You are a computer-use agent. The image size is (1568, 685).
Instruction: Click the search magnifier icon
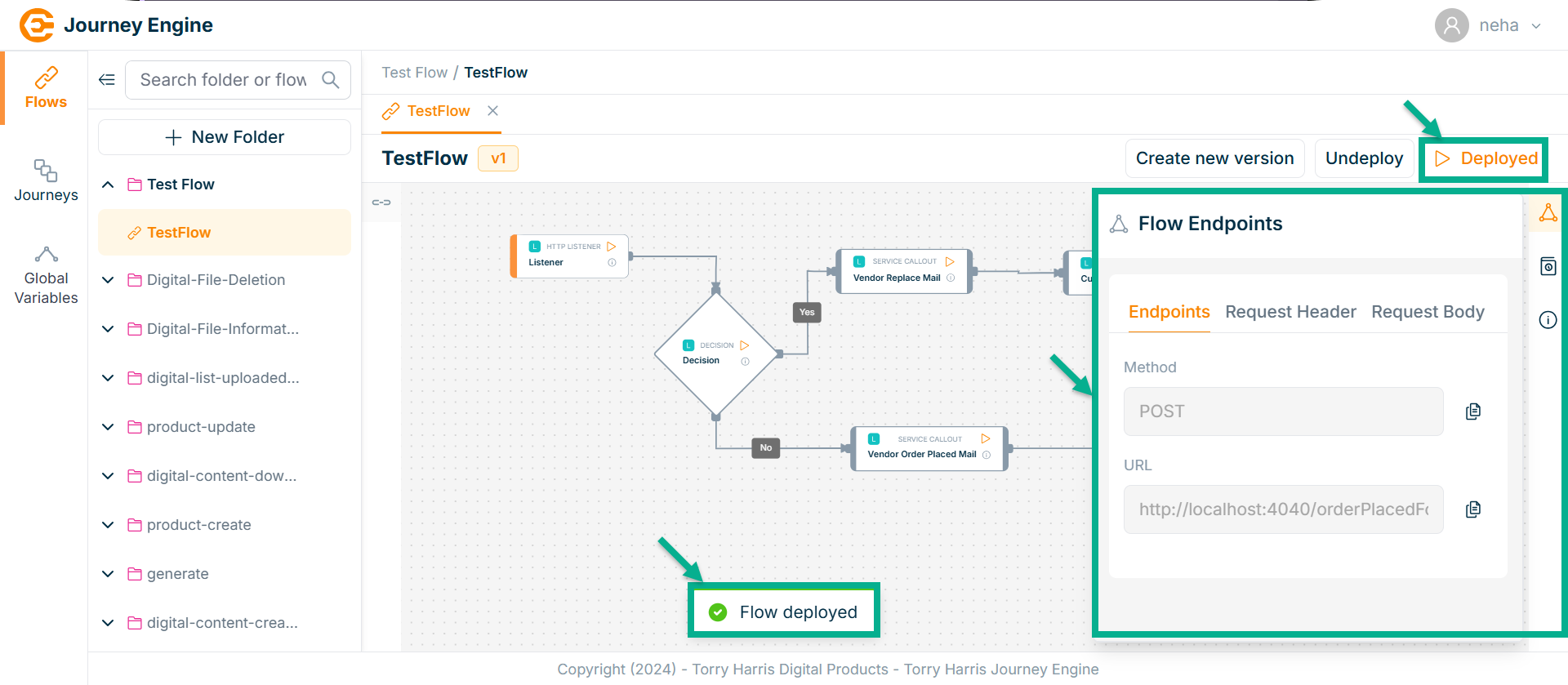tap(331, 80)
